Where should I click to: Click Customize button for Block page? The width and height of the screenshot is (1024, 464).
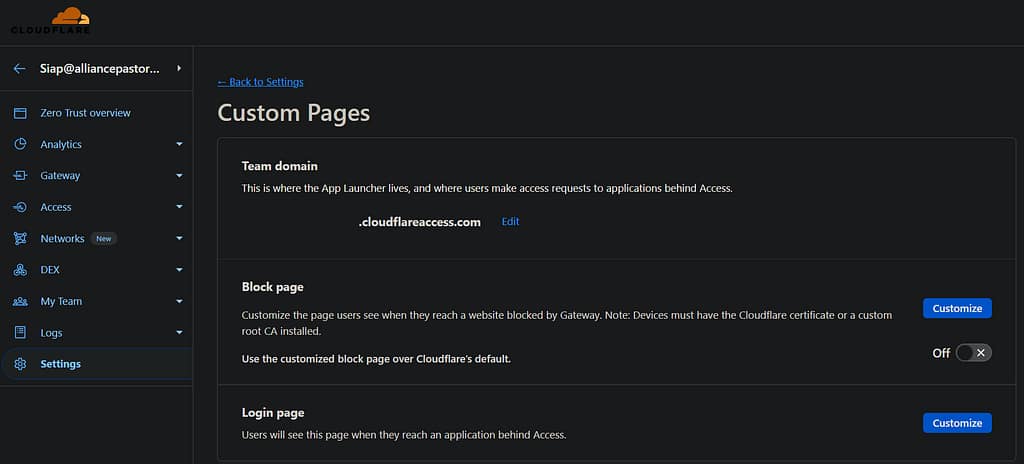click(x=957, y=308)
